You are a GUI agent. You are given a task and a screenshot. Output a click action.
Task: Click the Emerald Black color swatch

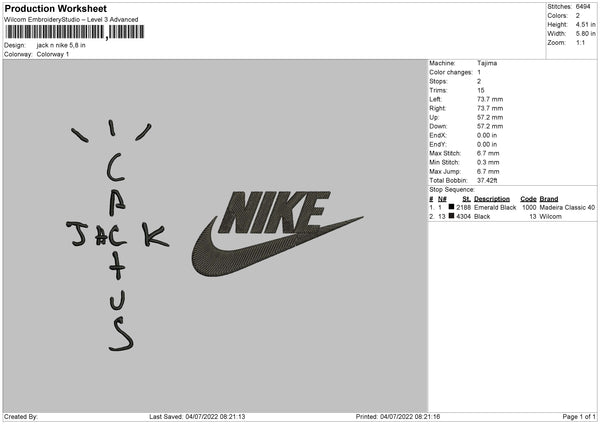tap(451, 207)
